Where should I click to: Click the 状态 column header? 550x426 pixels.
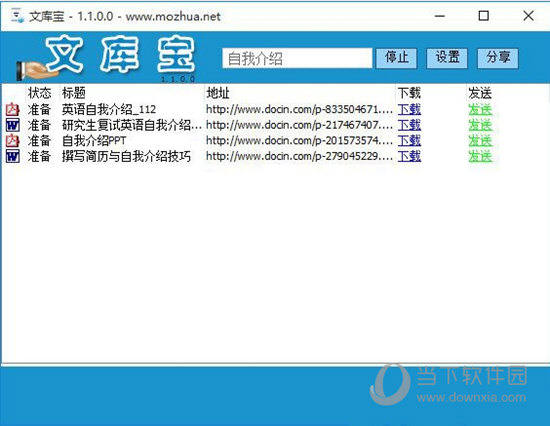point(39,93)
